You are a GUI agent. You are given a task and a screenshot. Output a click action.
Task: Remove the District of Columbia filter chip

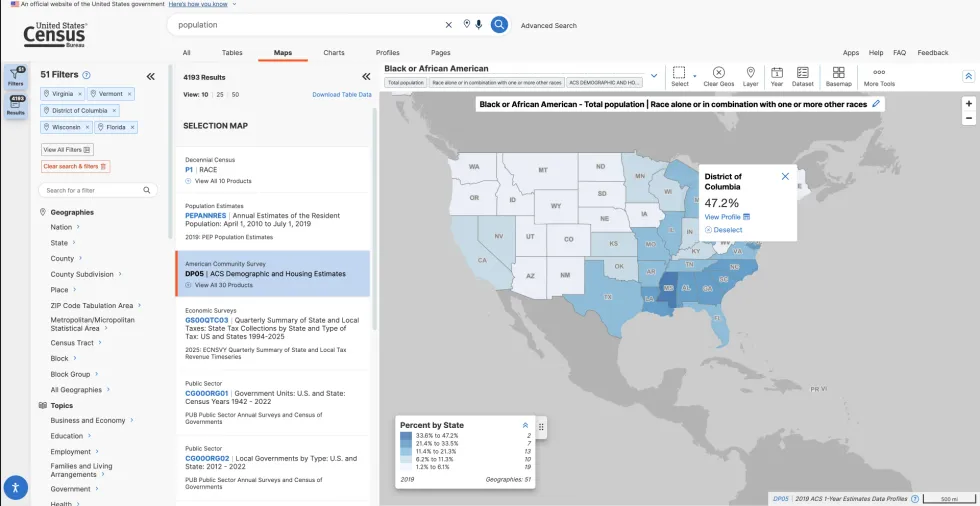click(114, 111)
